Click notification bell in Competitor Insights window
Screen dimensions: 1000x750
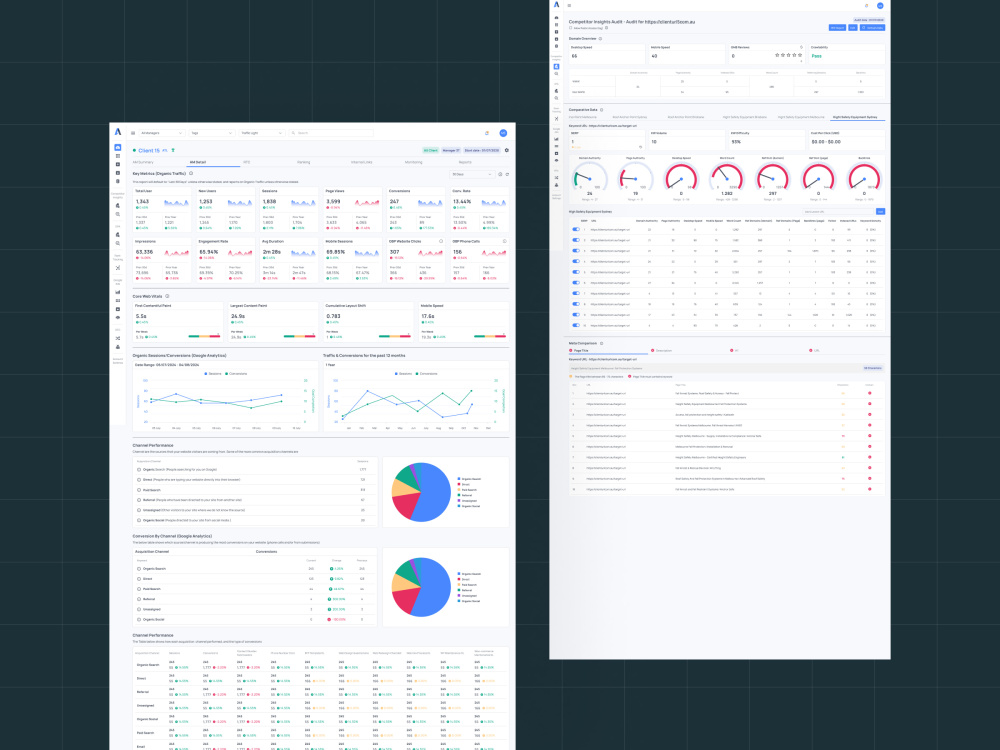[866, 6]
